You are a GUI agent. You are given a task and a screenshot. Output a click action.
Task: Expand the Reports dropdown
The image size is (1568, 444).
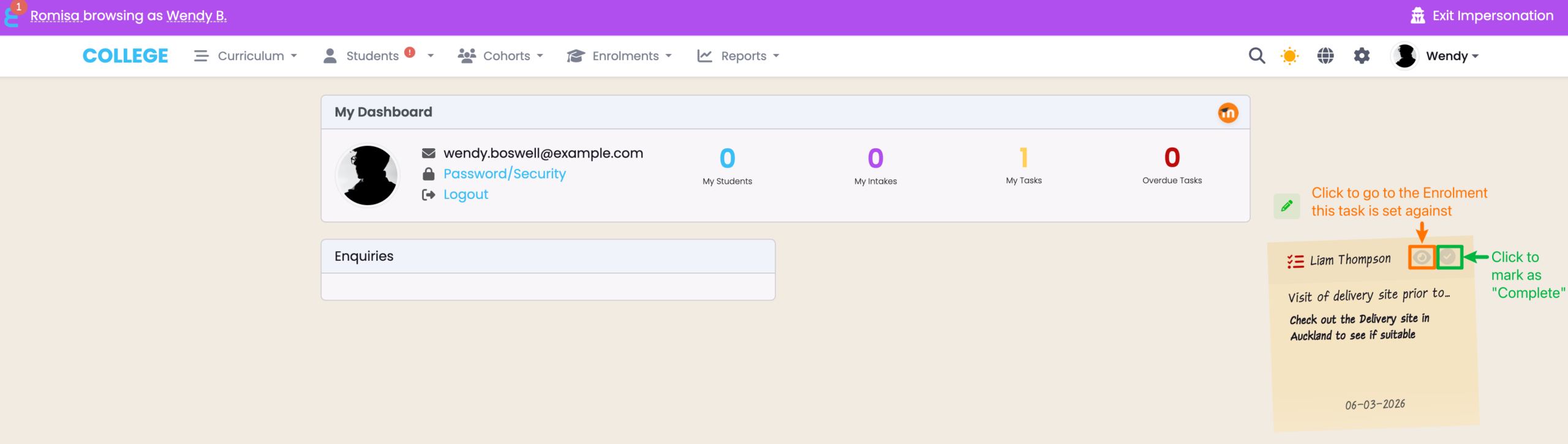[738, 56]
